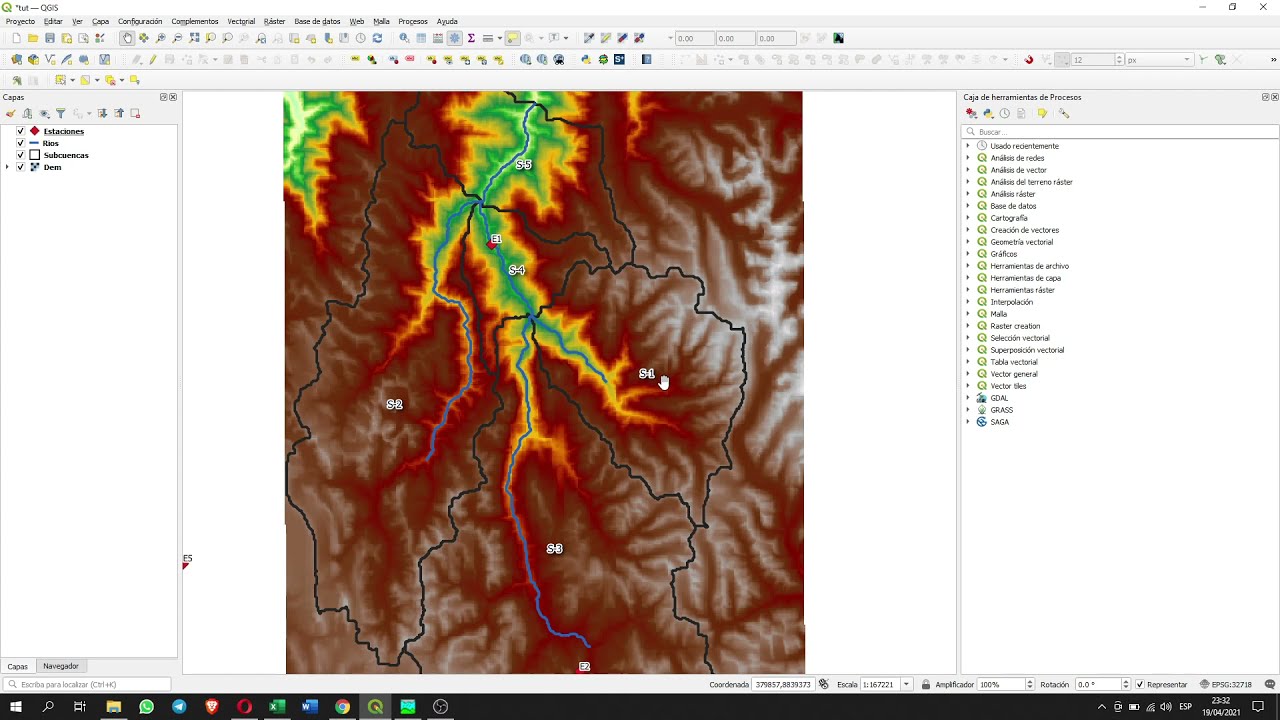Screen dimensions: 1280x720
Task: Switch to the Navegador tab
Action: tap(60, 666)
